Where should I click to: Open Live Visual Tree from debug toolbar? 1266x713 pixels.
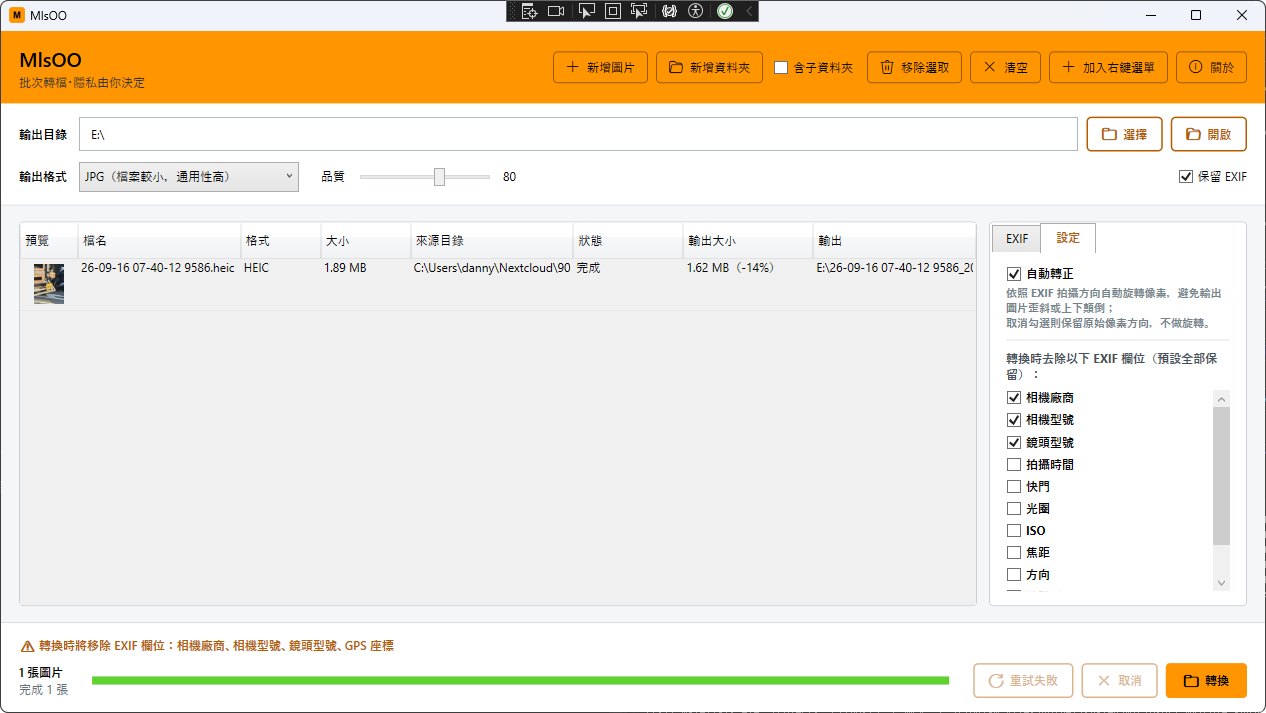pos(529,11)
